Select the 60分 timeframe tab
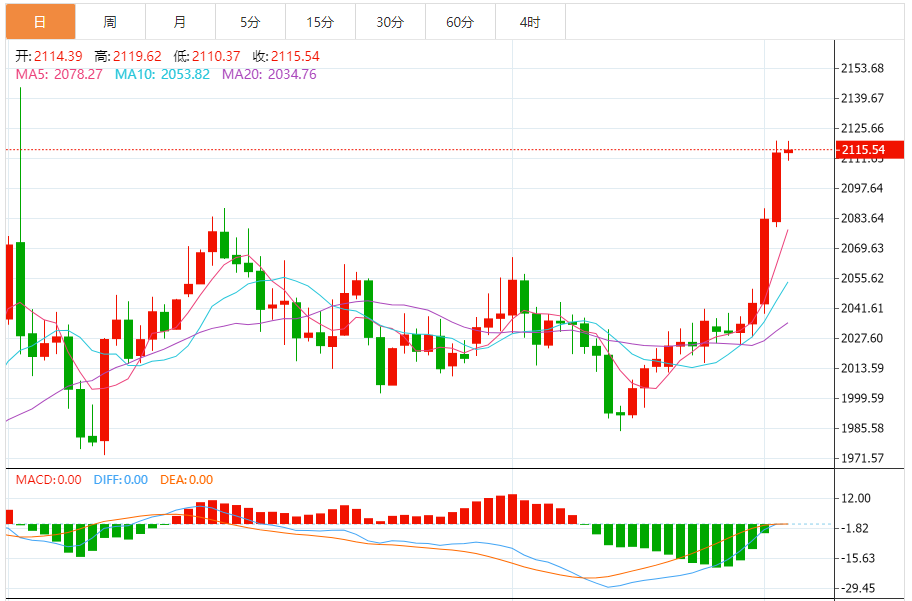Viewport: 912px width, 601px height. (x=460, y=22)
